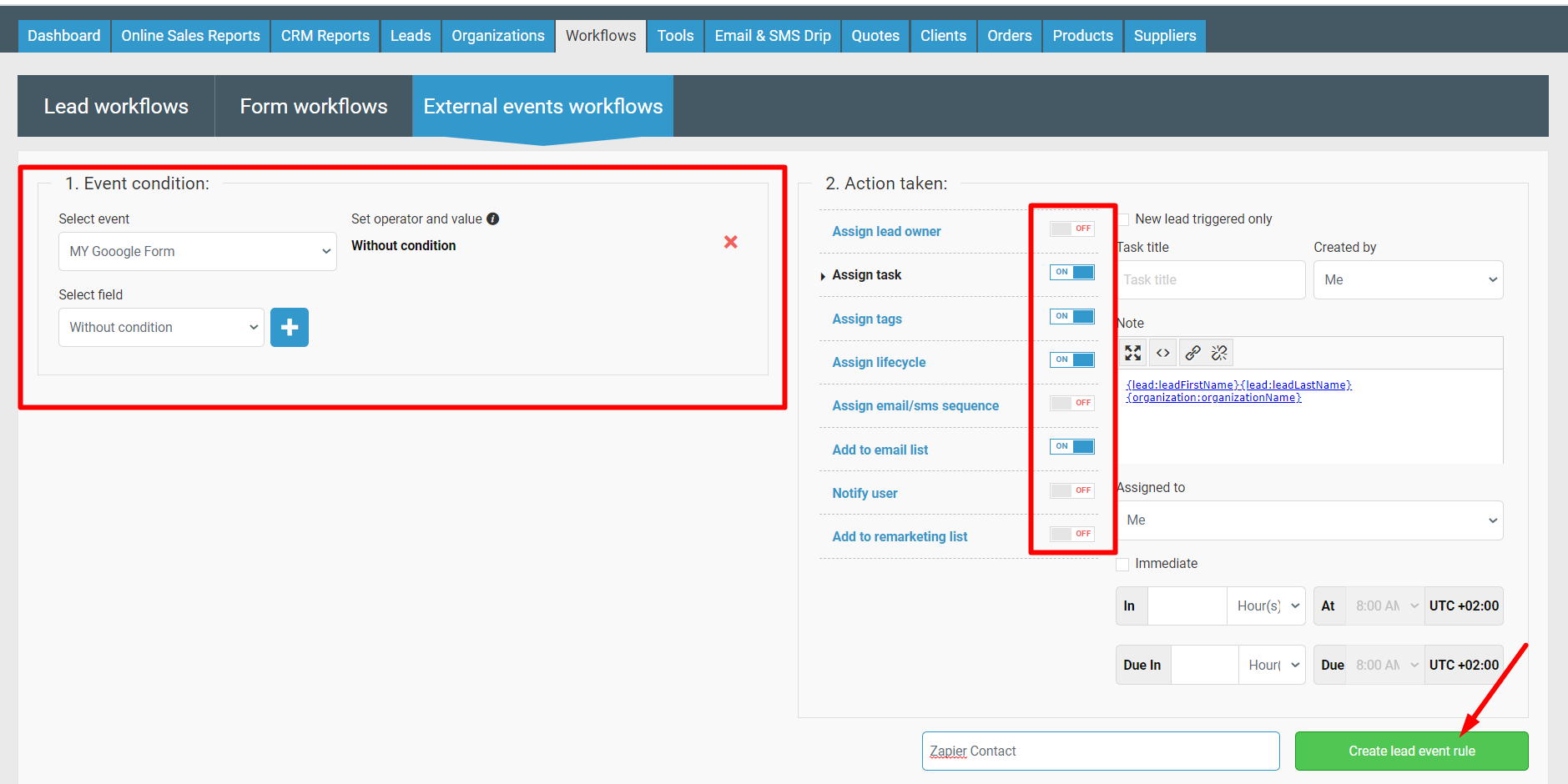The width and height of the screenshot is (1568, 784).
Task: Toggle Notify user switch on
Action: [1072, 490]
